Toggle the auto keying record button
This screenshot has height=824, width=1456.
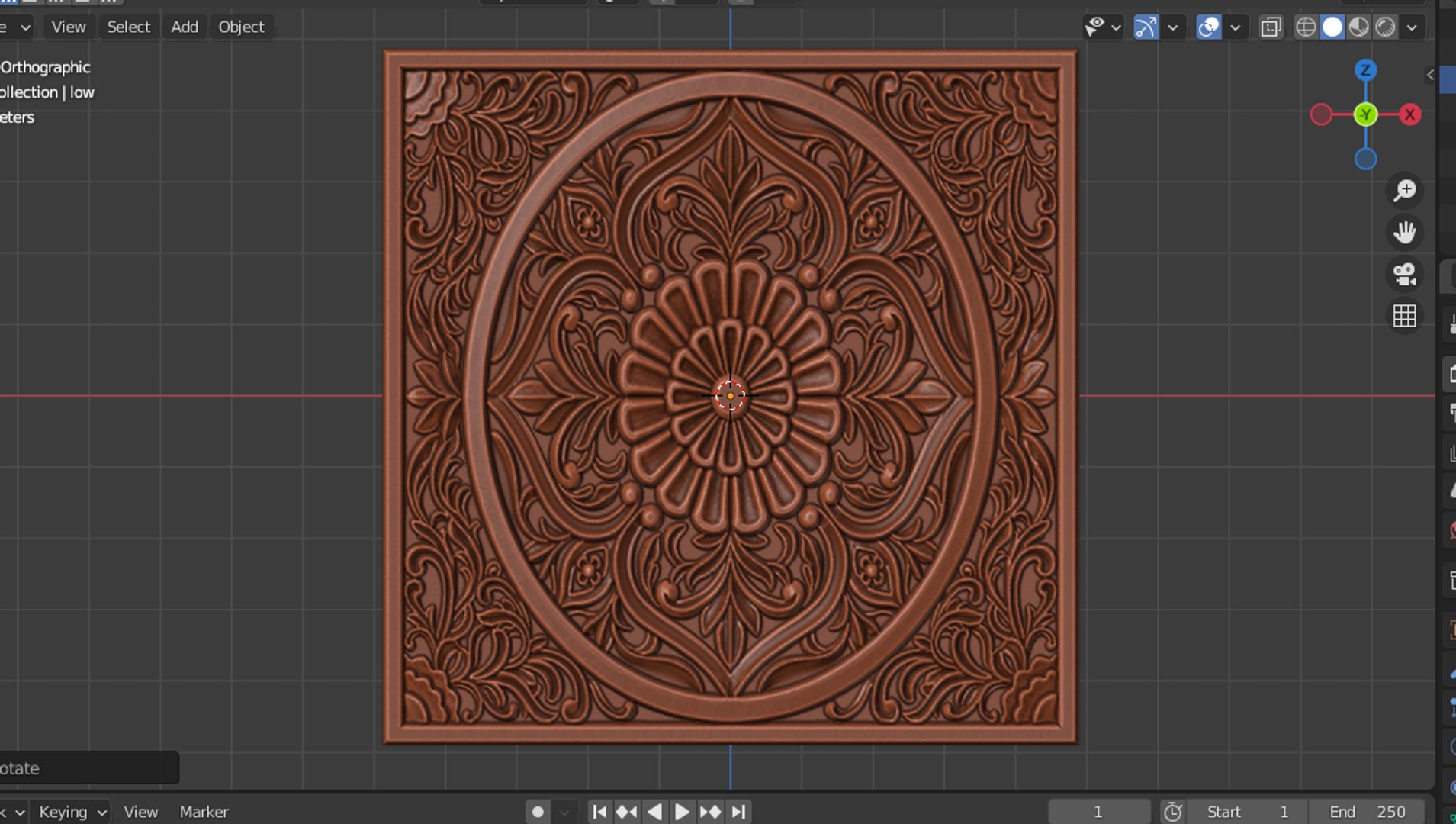[538, 812]
